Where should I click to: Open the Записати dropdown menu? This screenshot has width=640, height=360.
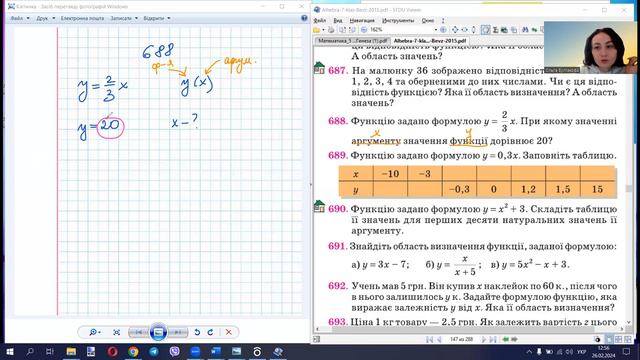(x=124, y=18)
